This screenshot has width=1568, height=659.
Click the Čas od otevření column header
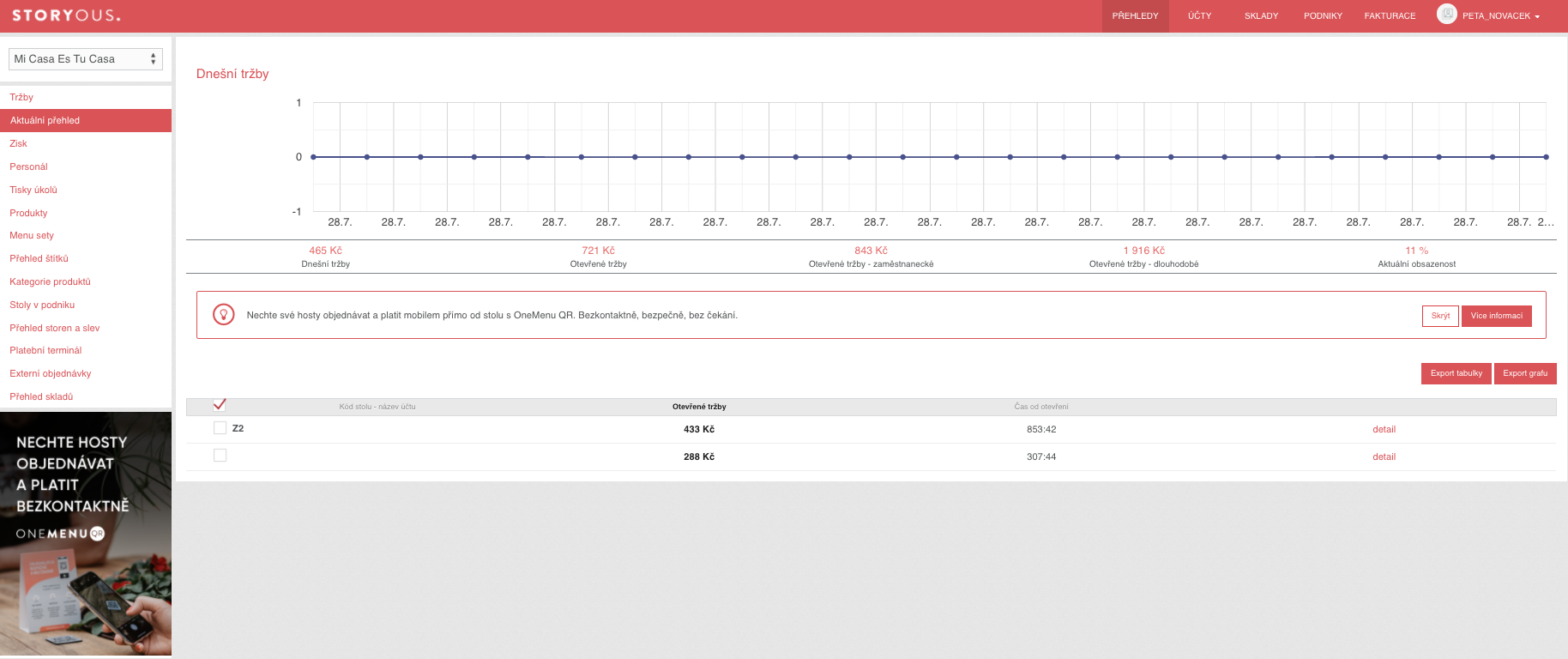[x=1041, y=407]
